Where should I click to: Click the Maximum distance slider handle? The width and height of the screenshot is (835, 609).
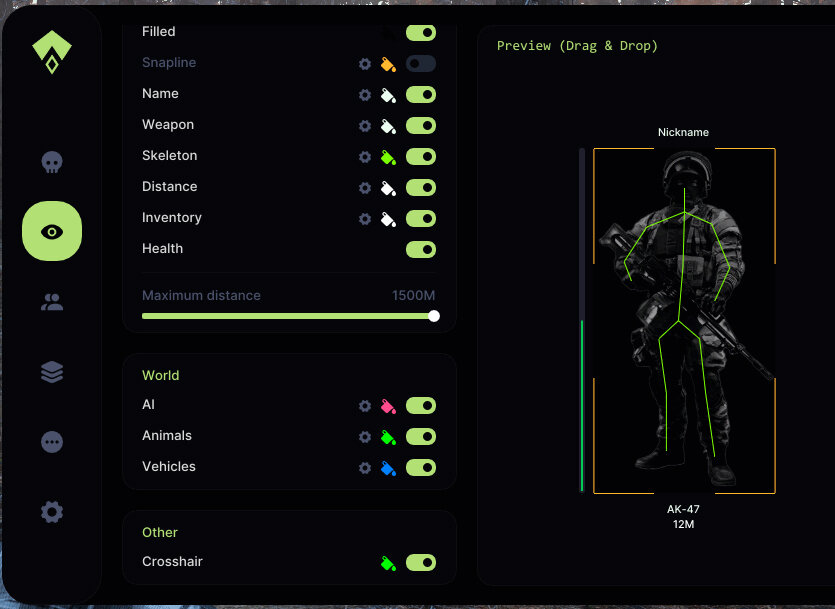click(434, 316)
